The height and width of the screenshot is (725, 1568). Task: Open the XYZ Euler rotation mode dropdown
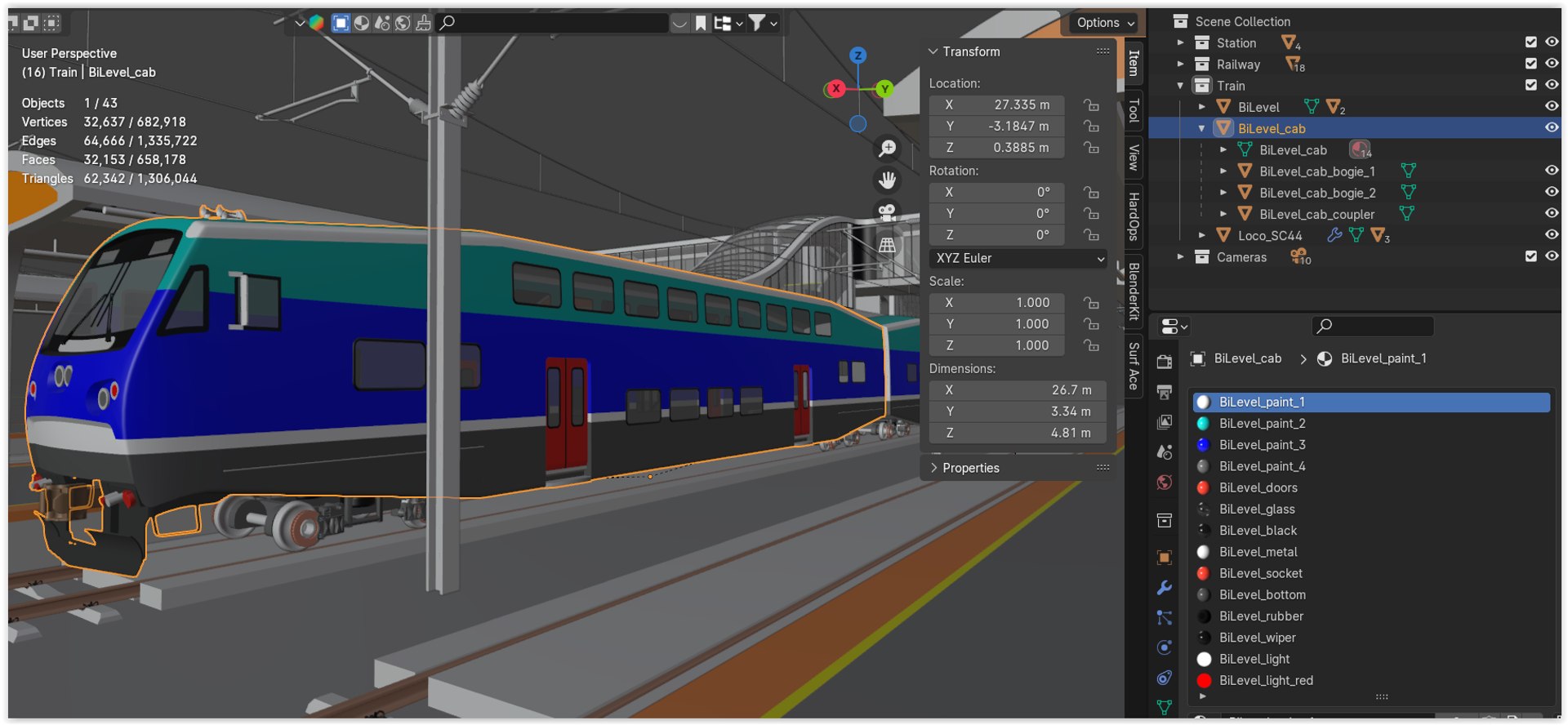click(1018, 258)
